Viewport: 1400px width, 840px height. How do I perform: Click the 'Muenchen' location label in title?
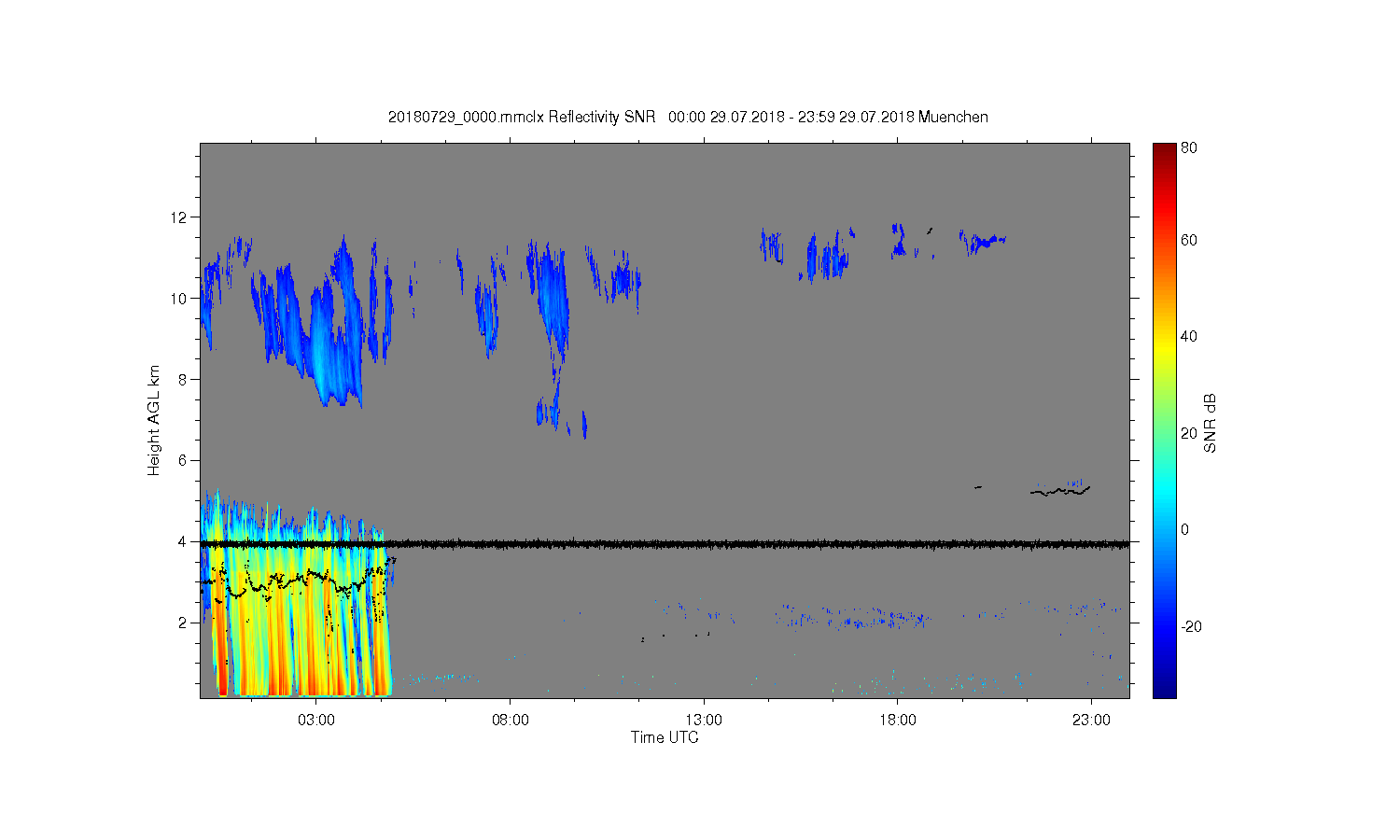[x=953, y=117]
